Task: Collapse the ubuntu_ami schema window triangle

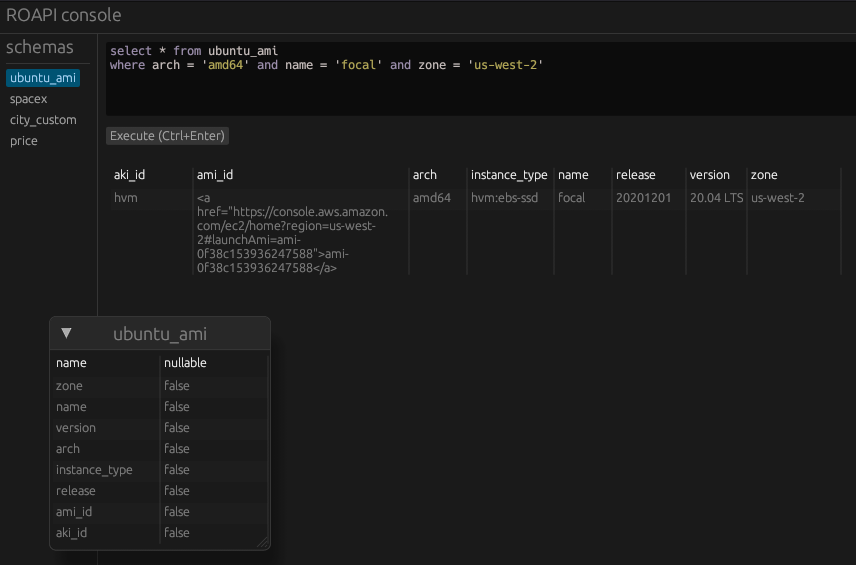Action: 67,333
